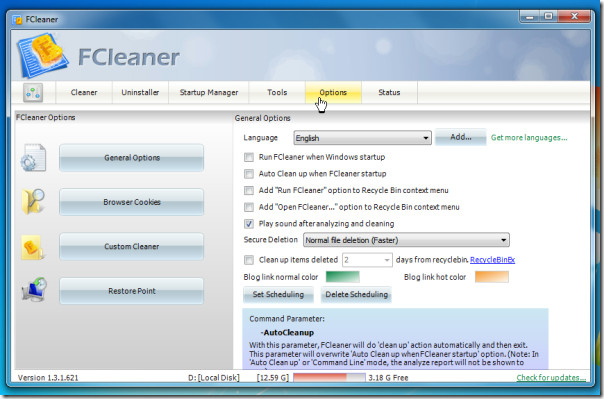Follow the Get more languages... link
Image resolution: width=604 pixels, height=399 pixels.
coord(529,137)
